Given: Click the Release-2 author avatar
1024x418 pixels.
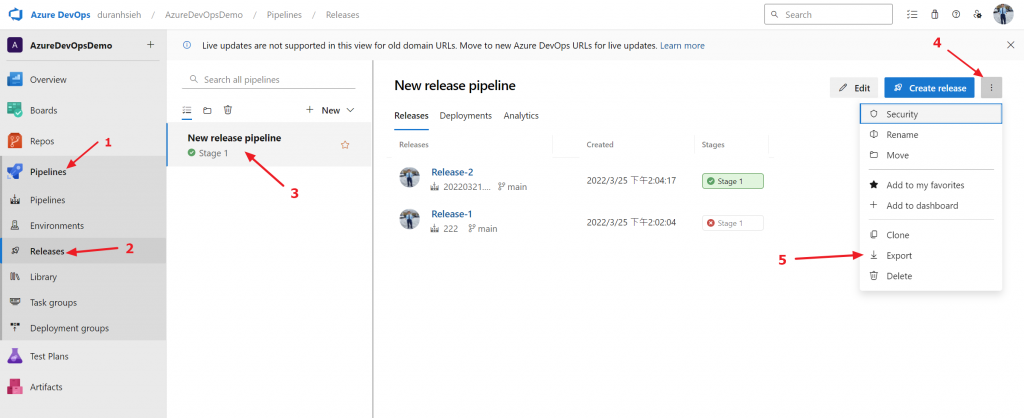Looking at the screenshot, I should (409, 178).
